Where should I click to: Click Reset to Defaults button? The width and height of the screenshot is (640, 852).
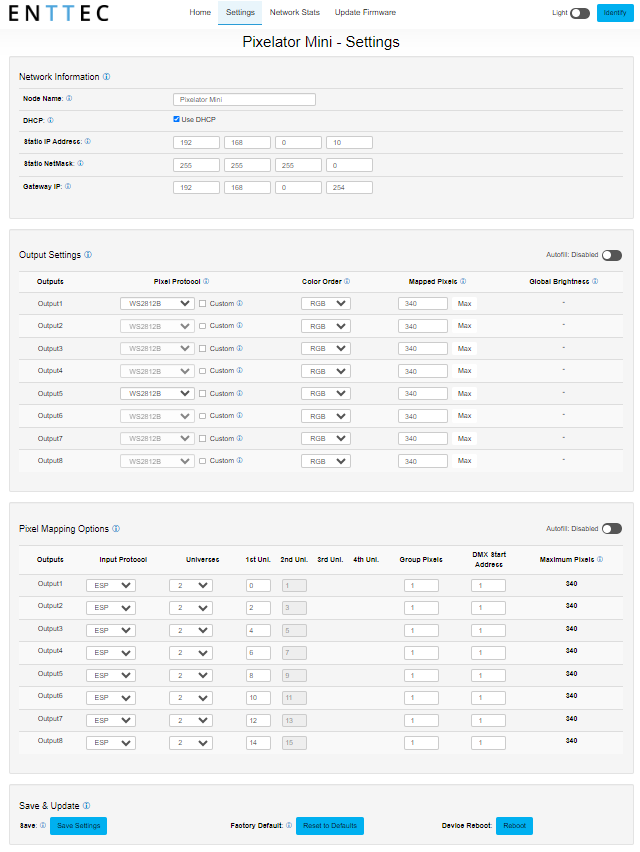pyautogui.click(x=330, y=826)
